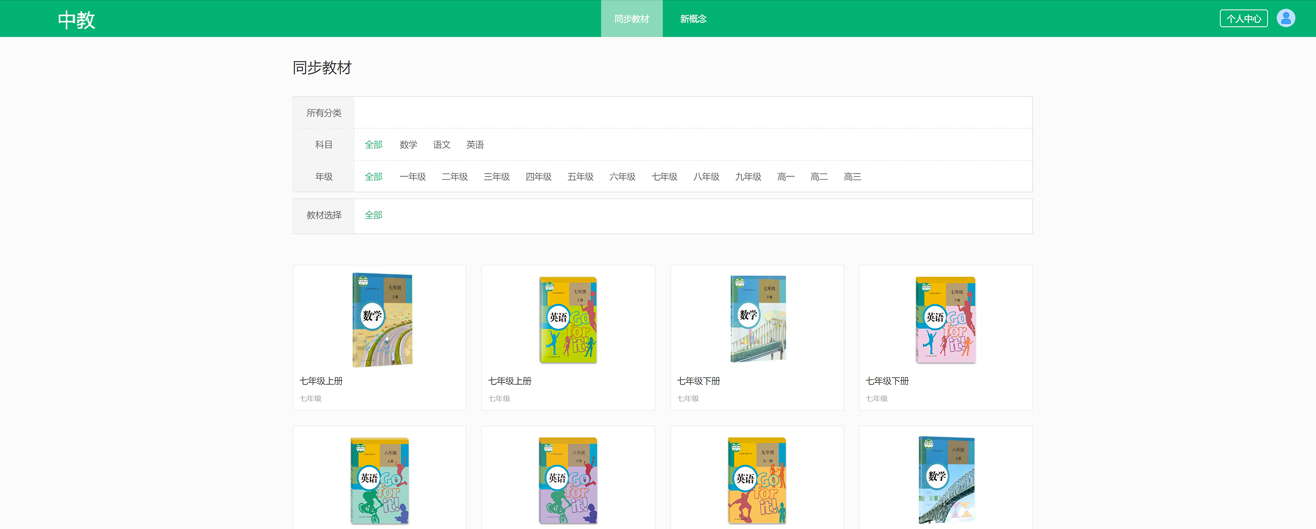
Task: Open the 七年级上册 数学 book cover
Action: coord(381,320)
